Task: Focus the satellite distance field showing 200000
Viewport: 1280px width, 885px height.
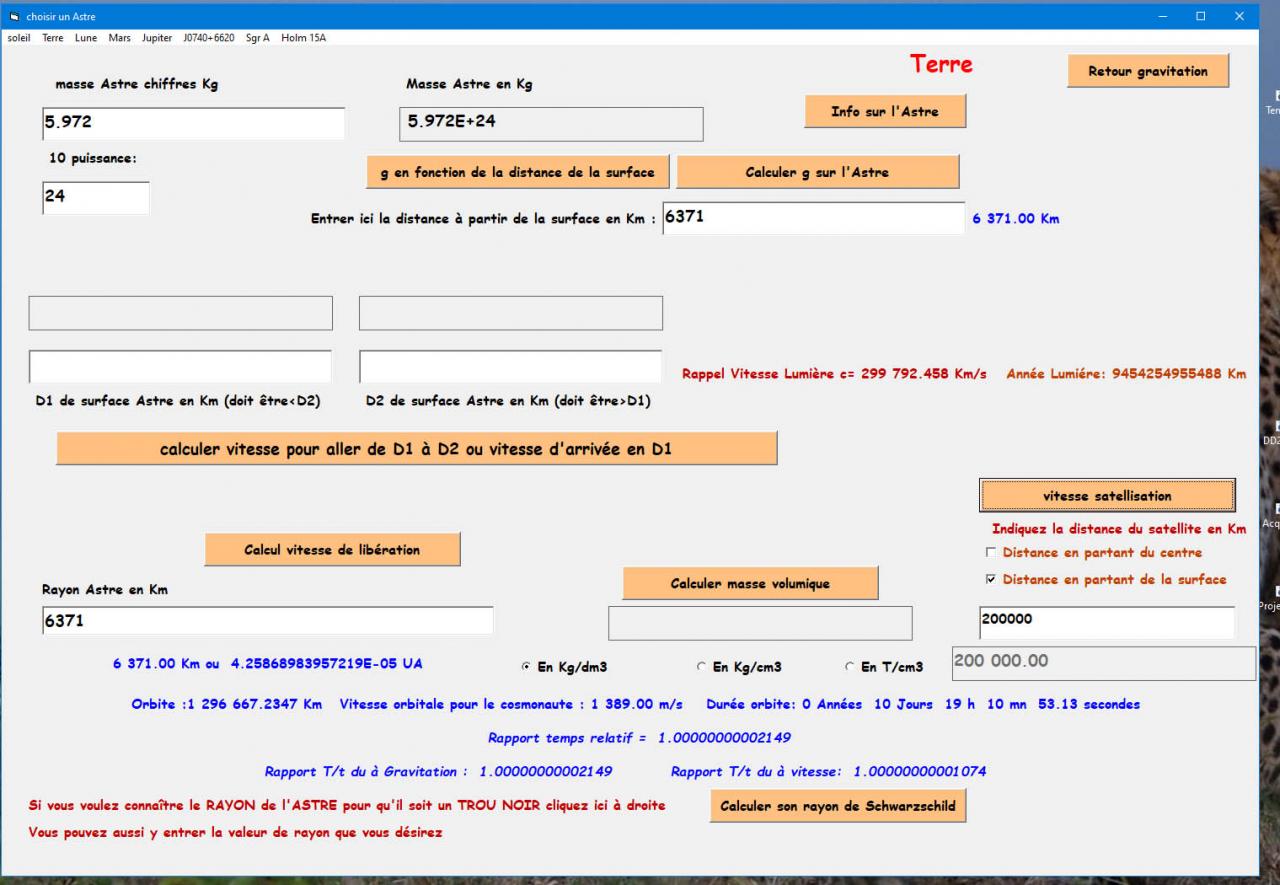Action: coord(1107,621)
